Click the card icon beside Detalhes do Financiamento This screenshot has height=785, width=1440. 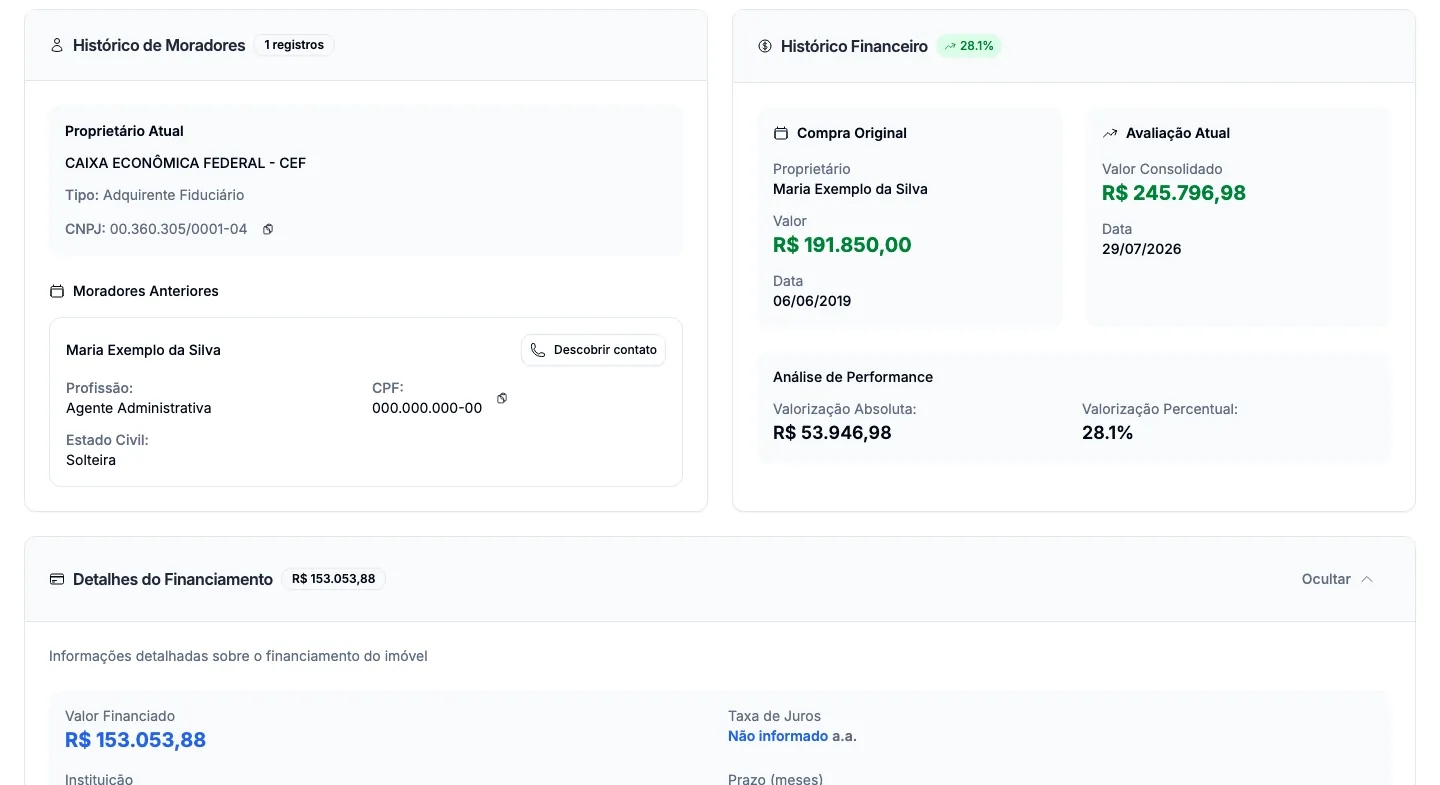click(57, 579)
